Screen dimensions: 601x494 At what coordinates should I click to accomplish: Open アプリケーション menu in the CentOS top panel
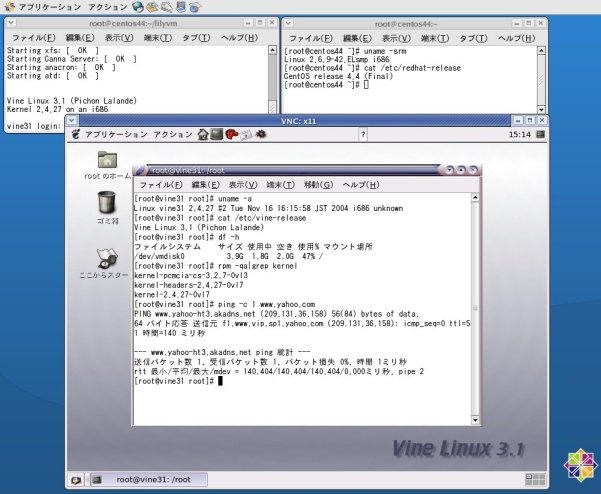pos(50,7)
